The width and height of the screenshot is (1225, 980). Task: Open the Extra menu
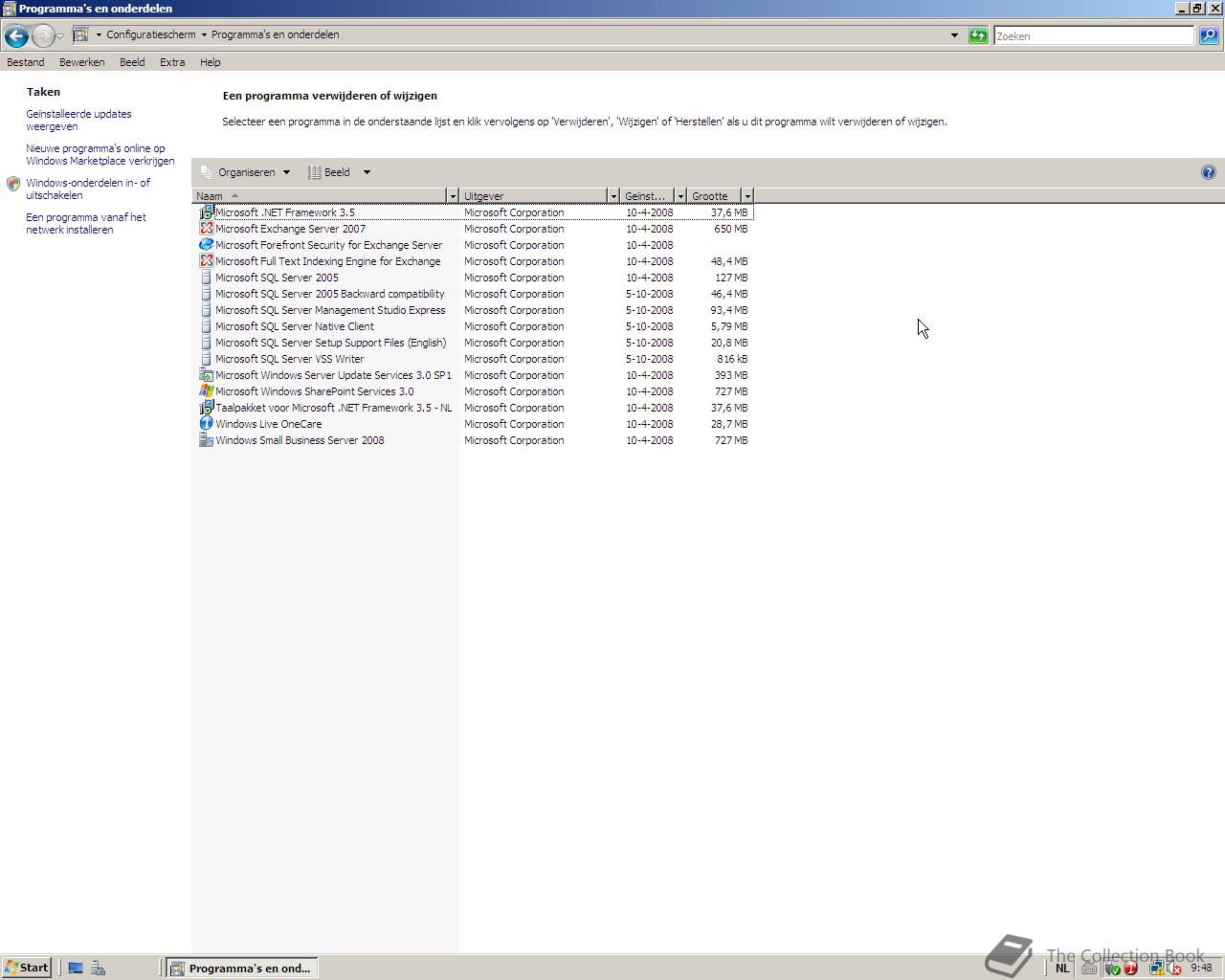[172, 62]
